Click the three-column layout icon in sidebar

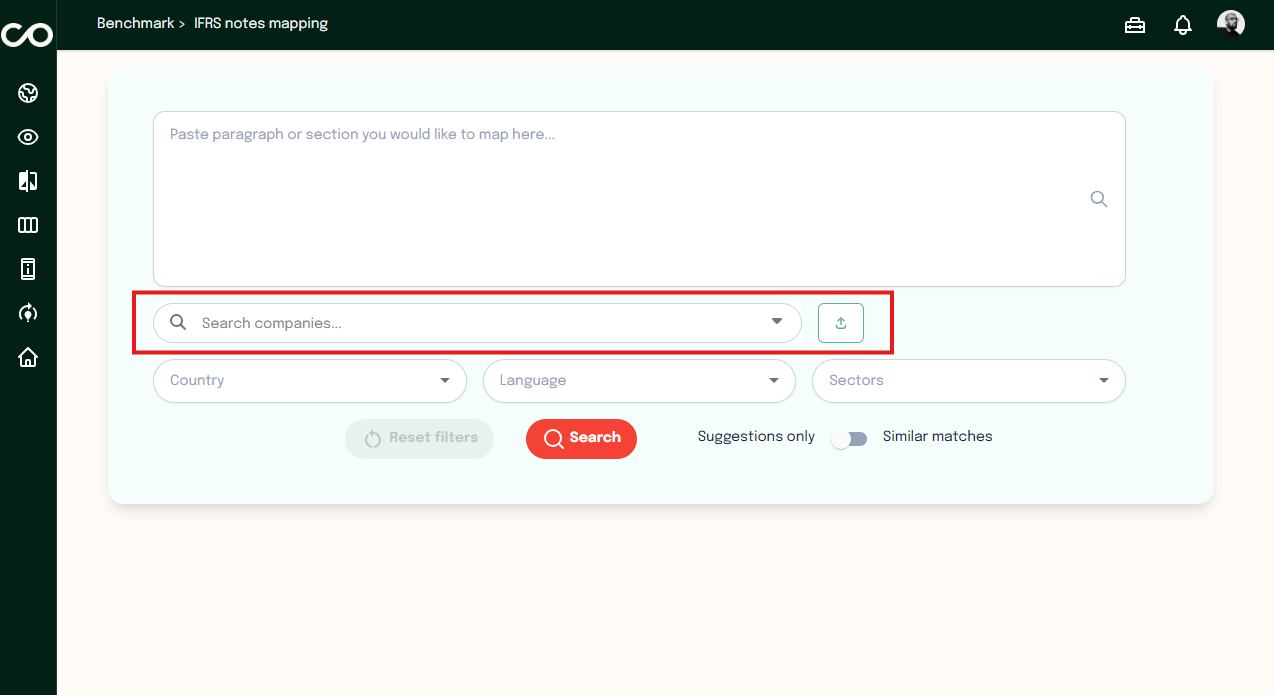click(28, 225)
